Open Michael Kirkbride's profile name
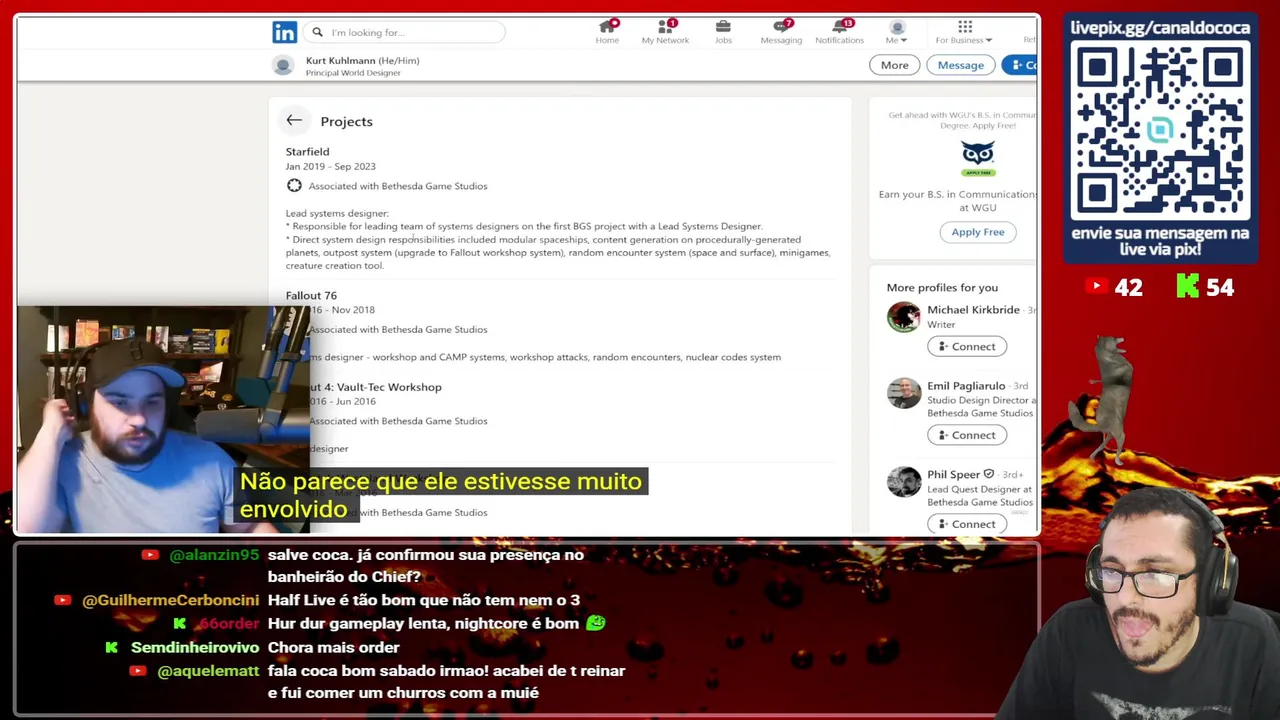The image size is (1280, 720). 973,310
